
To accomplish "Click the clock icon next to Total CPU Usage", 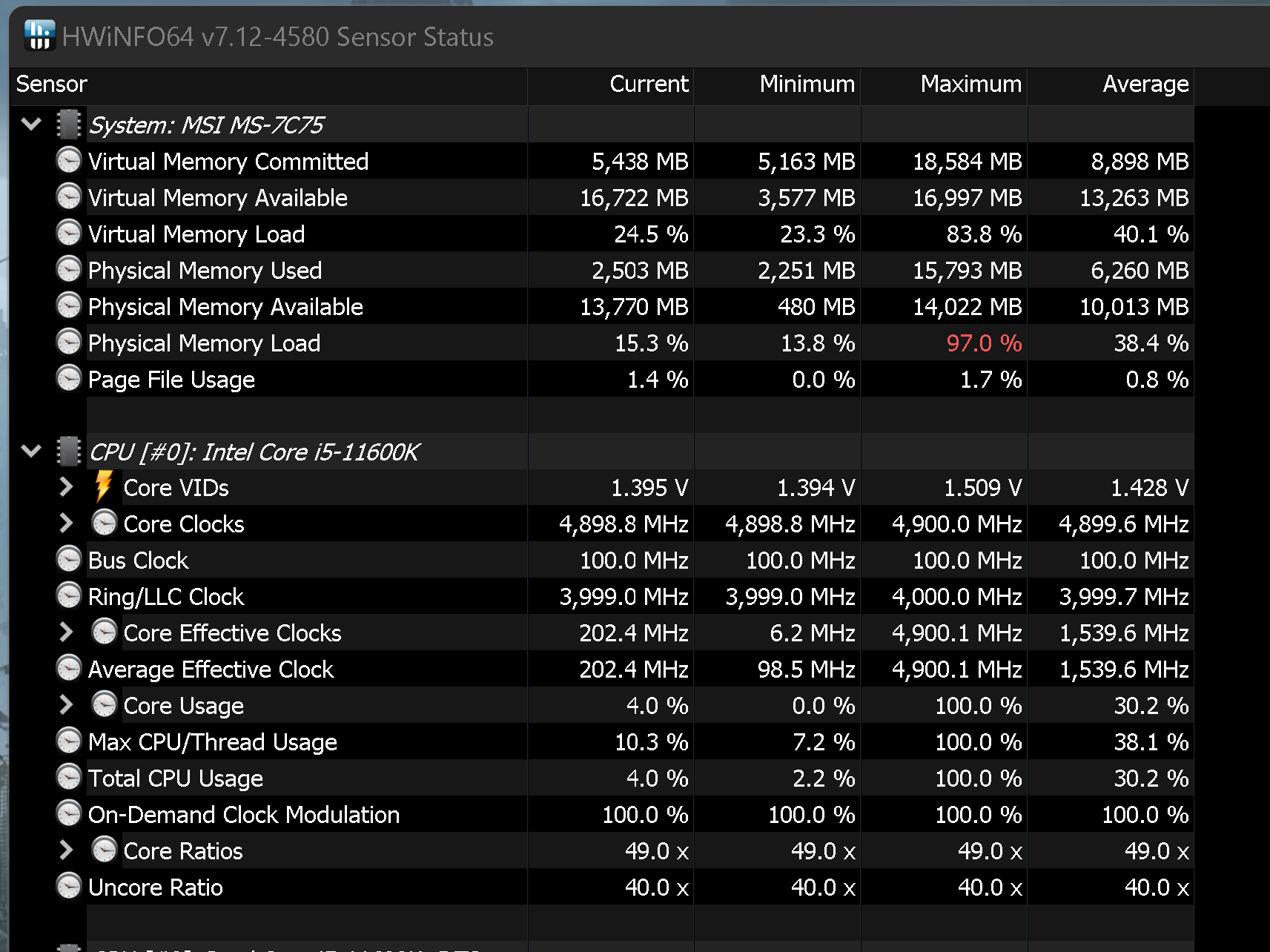I will 69,778.
